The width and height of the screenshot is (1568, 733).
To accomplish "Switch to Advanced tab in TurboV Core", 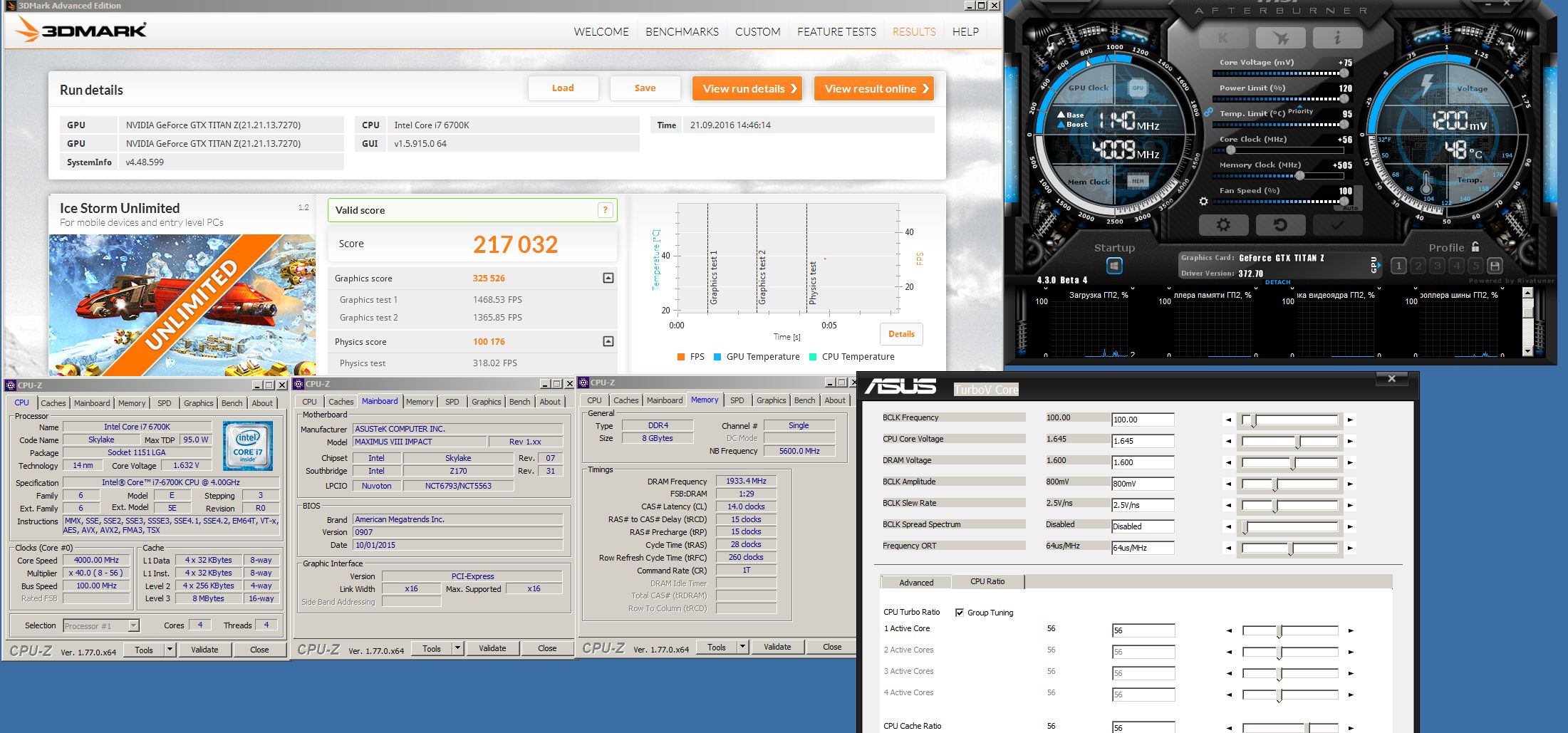I will click(916, 583).
